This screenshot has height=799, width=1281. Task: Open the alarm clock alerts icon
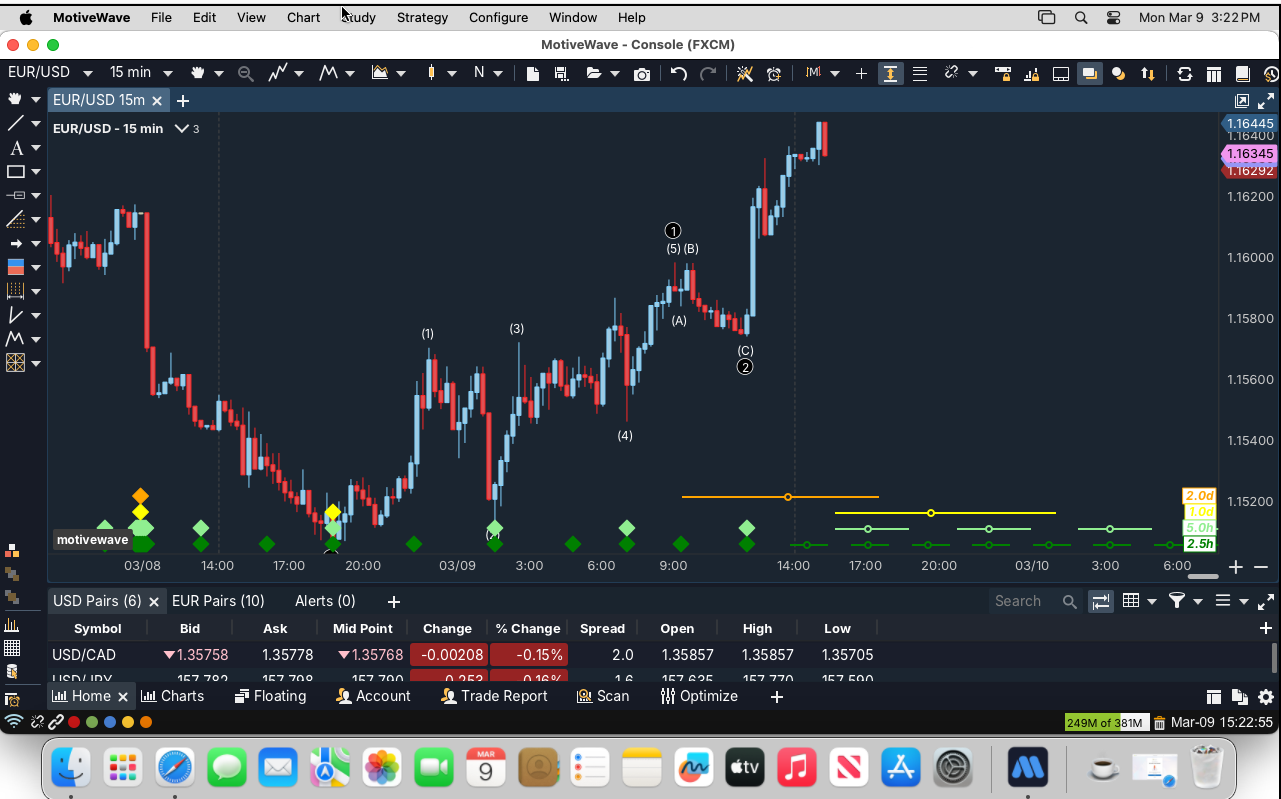pyautogui.click(x=774, y=73)
